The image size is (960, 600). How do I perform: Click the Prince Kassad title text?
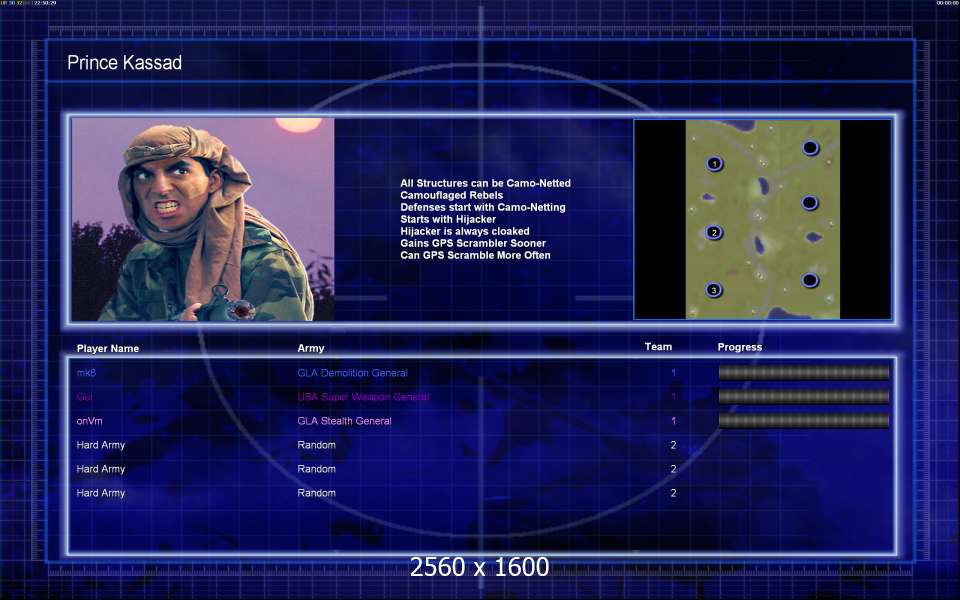(x=124, y=62)
